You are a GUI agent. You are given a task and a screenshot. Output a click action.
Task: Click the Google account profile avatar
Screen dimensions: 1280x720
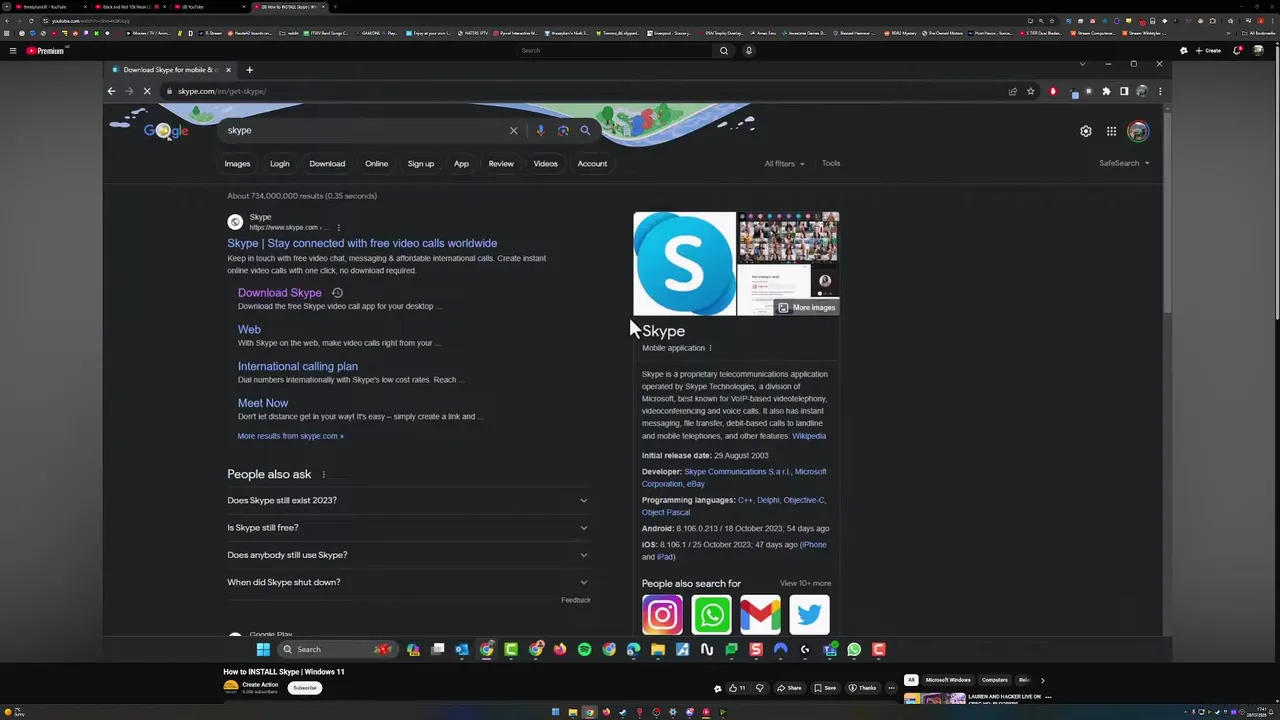[1138, 131]
